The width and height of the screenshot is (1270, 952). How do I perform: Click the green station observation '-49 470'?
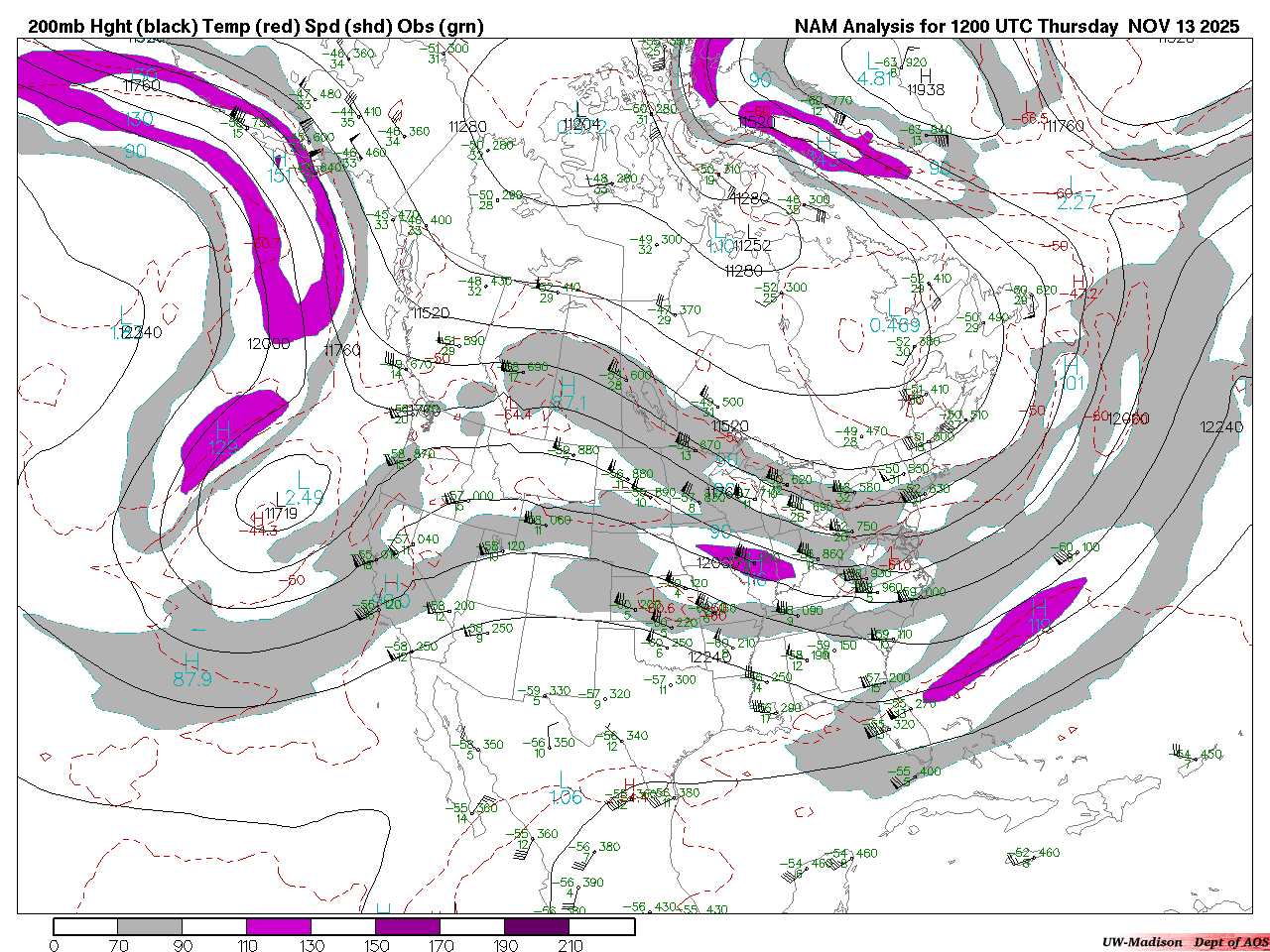(x=860, y=431)
